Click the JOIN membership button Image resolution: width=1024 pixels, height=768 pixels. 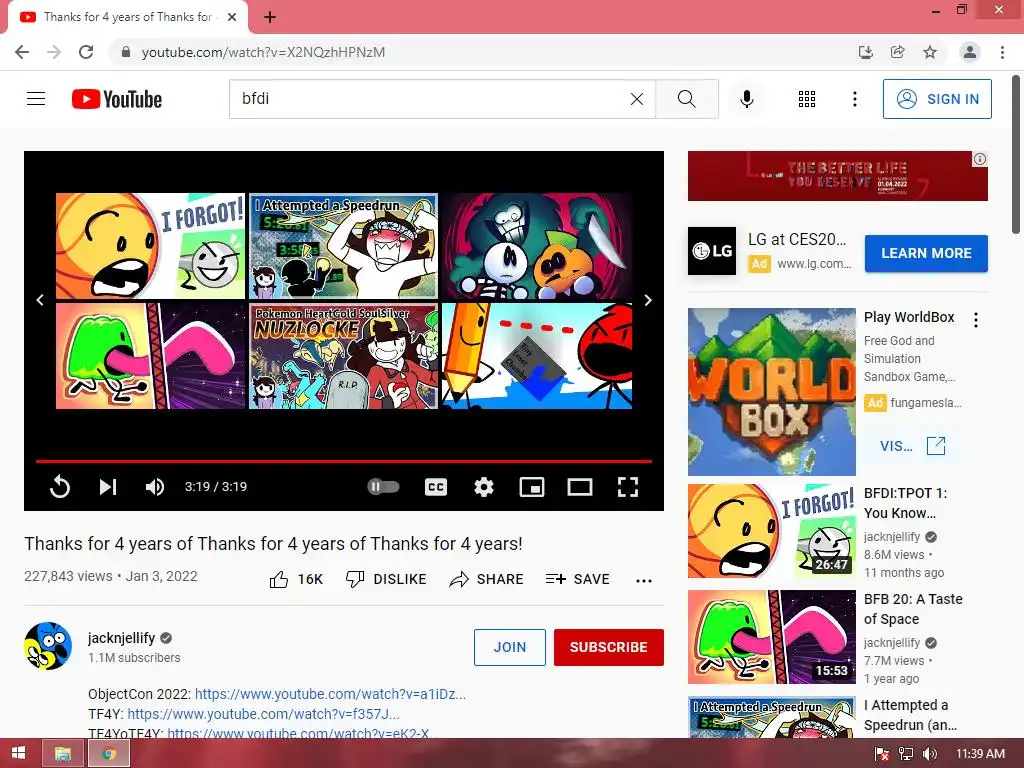coord(509,647)
